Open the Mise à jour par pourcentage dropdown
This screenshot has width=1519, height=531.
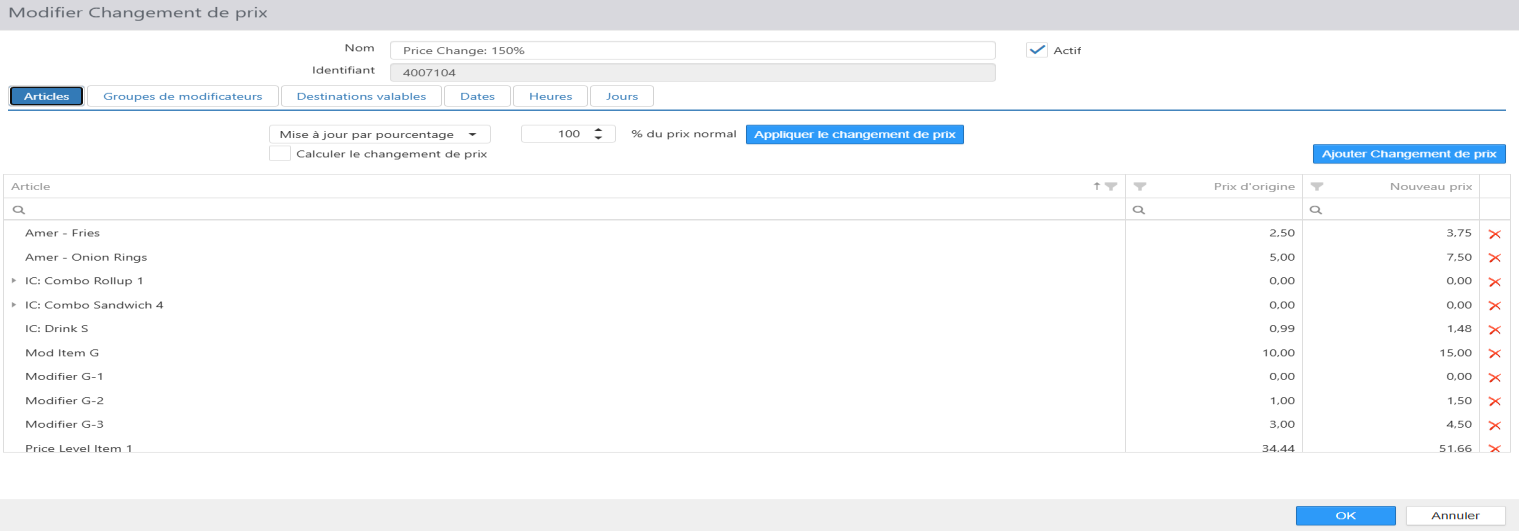pos(380,134)
